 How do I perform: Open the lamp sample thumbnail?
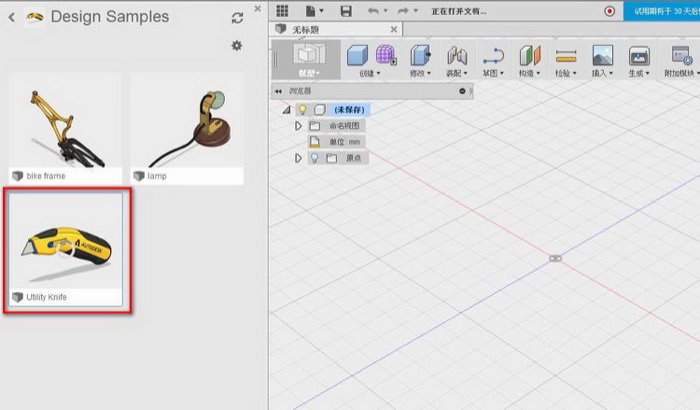[187, 128]
